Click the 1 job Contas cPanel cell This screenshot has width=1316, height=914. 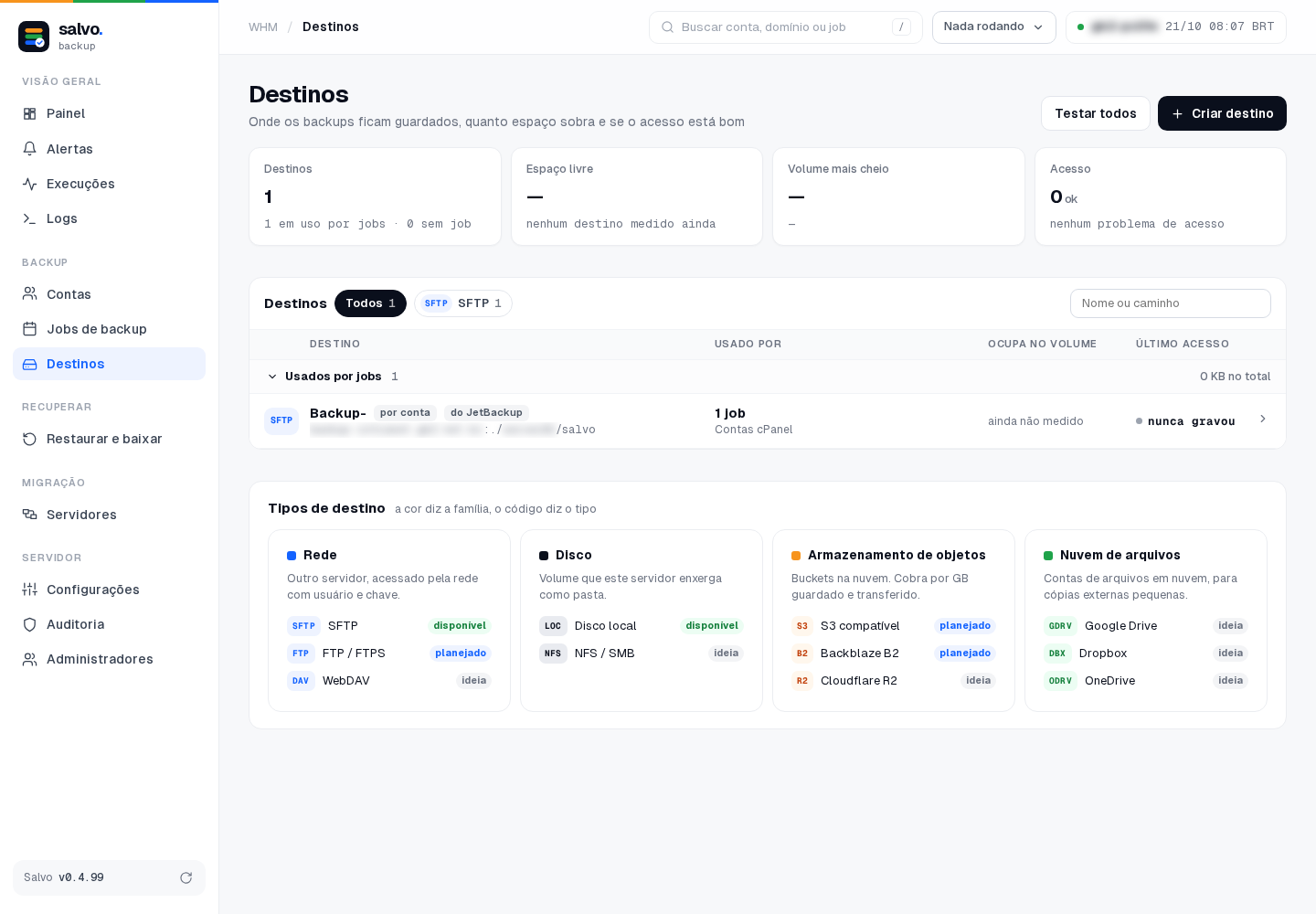click(754, 420)
